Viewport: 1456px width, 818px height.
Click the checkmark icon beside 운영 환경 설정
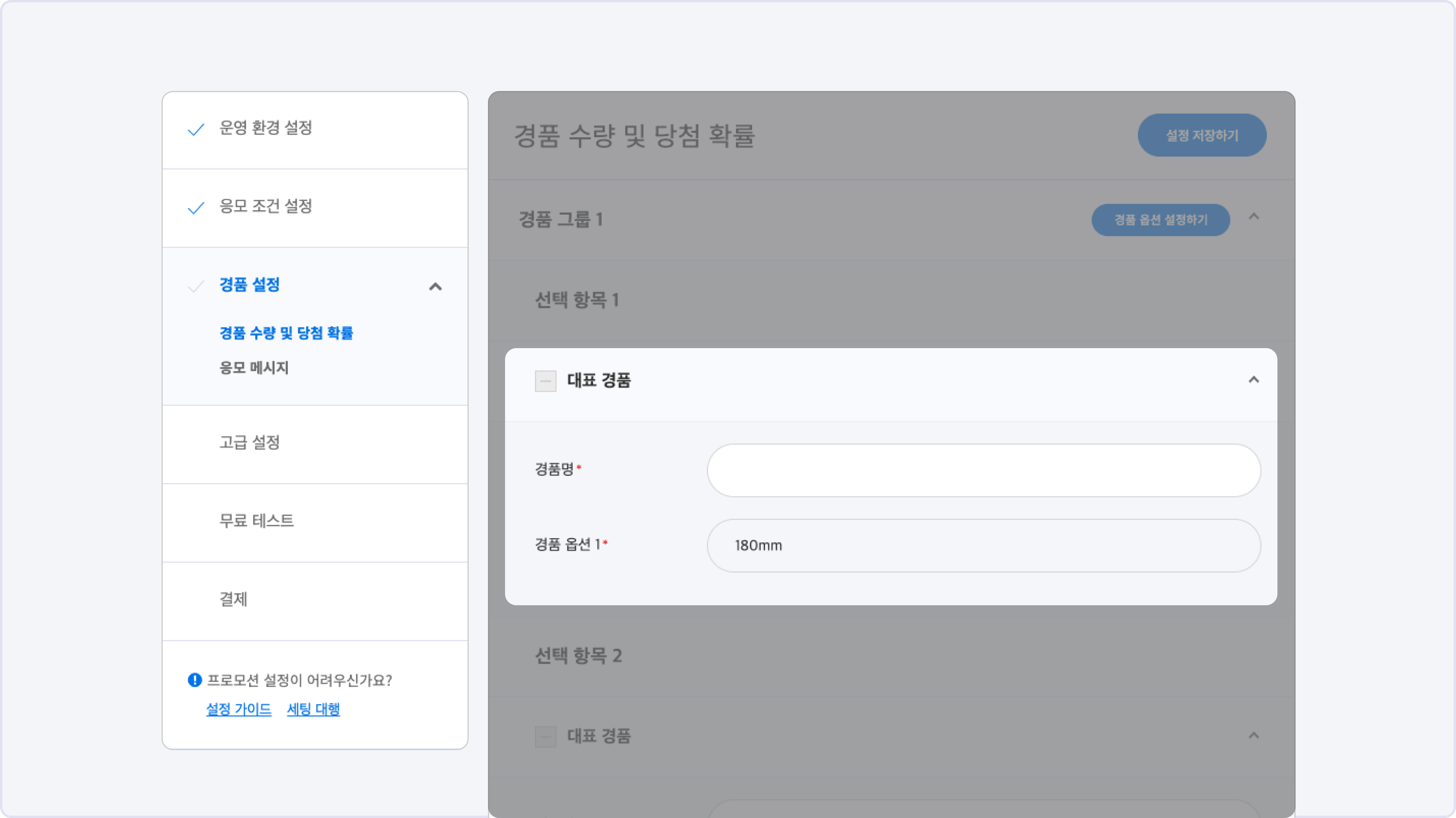pyautogui.click(x=196, y=129)
